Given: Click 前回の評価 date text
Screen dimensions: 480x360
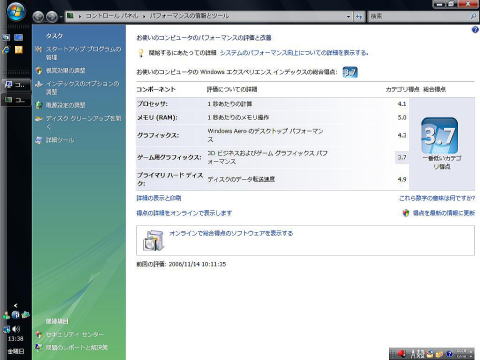Looking at the screenshot, I should (x=181, y=264).
